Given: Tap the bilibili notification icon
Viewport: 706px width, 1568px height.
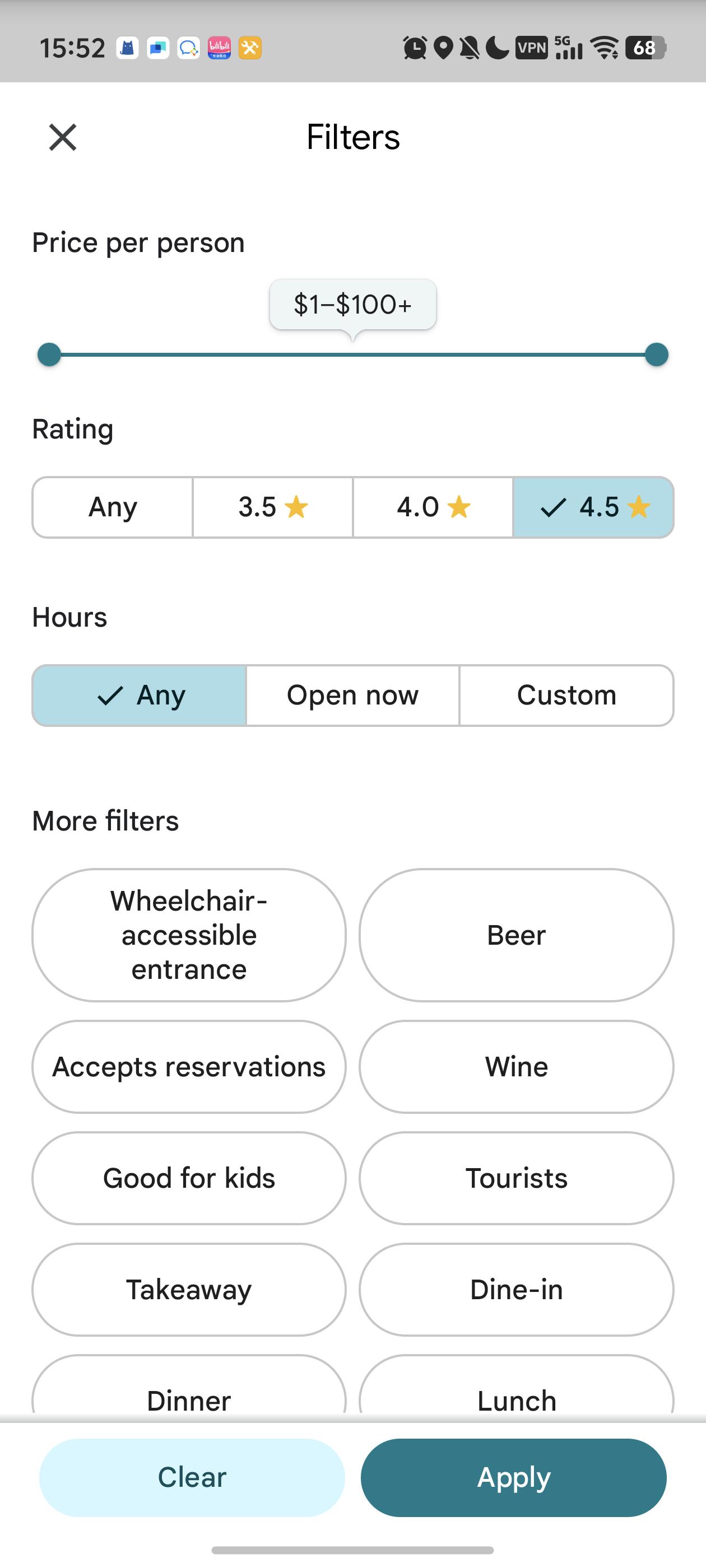Looking at the screenshot, I should coord(219,48).
